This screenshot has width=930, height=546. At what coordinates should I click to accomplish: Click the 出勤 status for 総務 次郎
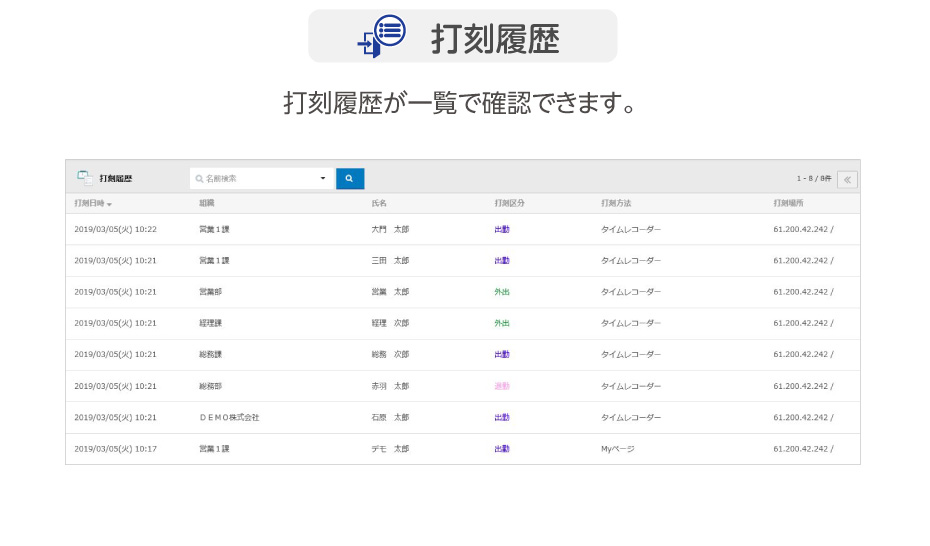pyautogui.click(x=502, y=354)
